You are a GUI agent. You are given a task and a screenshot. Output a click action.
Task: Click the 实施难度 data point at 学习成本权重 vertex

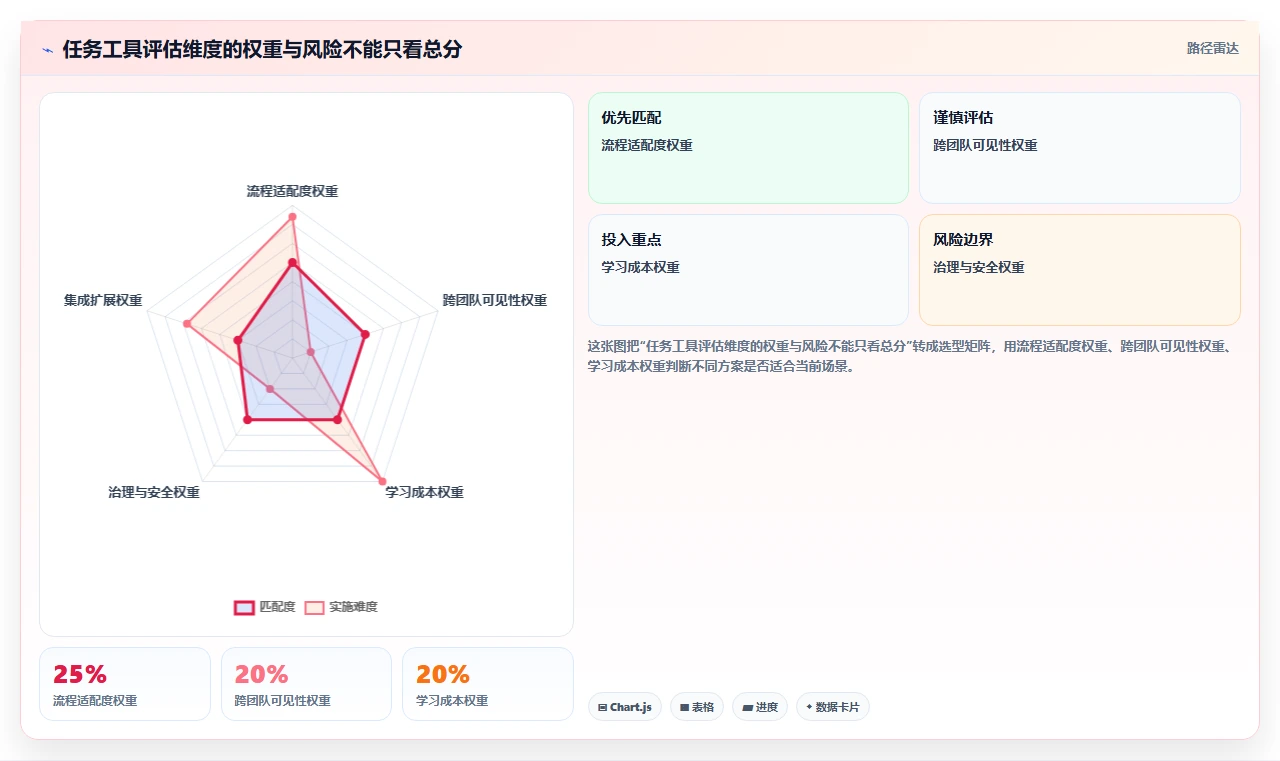[382, 482]
